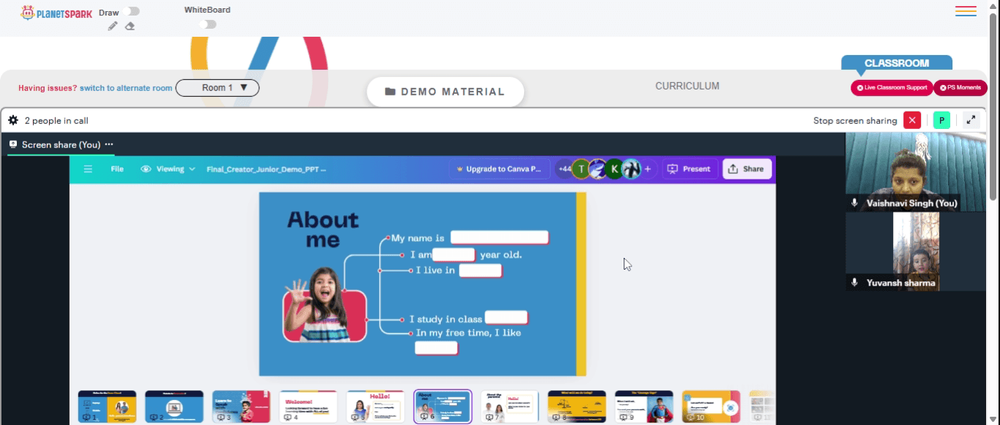The image size is (1000, 425).
Task: Toggle the Draw switch
Action: (133, 11)
